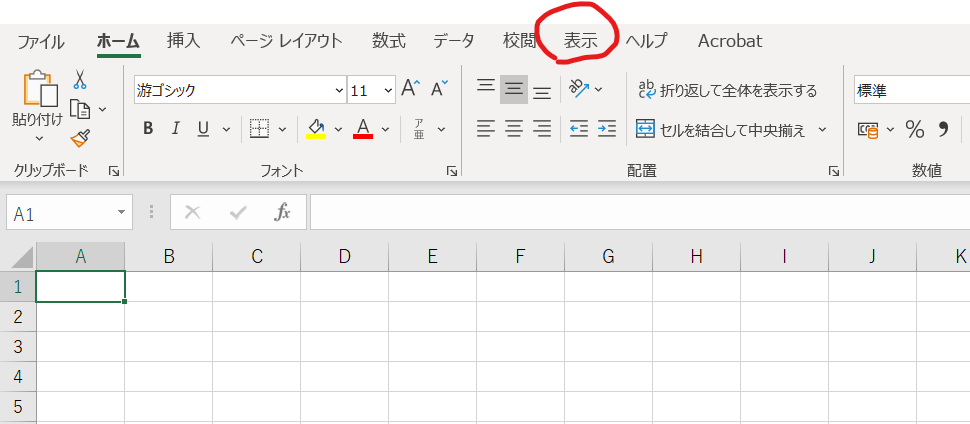Image resolution: width=970 pixels, height=424 pixels.
Task: Expand the font name dropdown arrow
Action: tap(340, 90)
